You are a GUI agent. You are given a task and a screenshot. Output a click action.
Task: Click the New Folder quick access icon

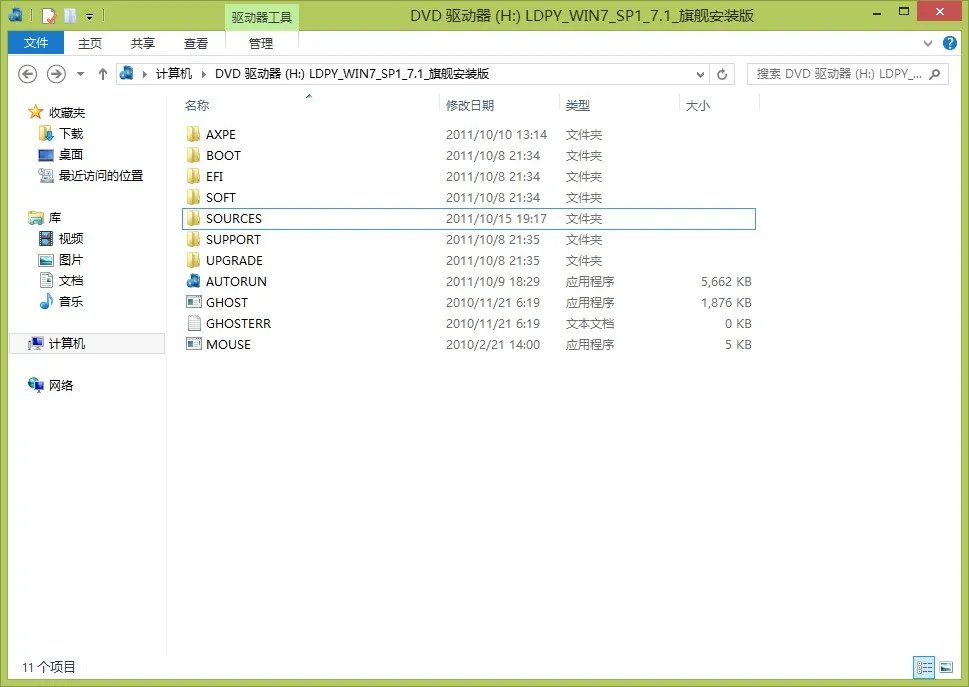pyautogui.click(x=69, y=16)
